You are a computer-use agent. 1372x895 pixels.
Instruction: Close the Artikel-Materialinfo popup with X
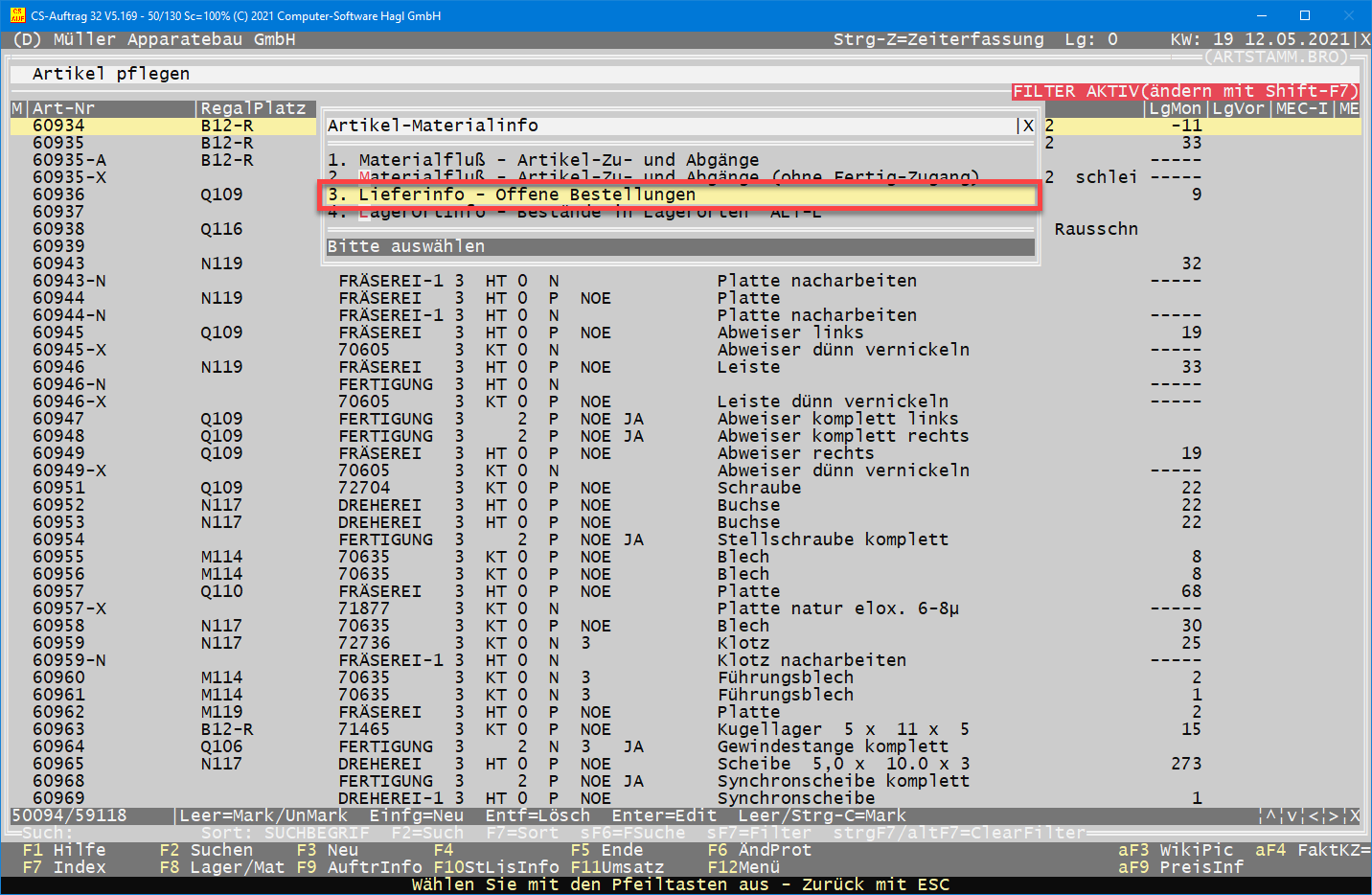(x=1028, y=126)
